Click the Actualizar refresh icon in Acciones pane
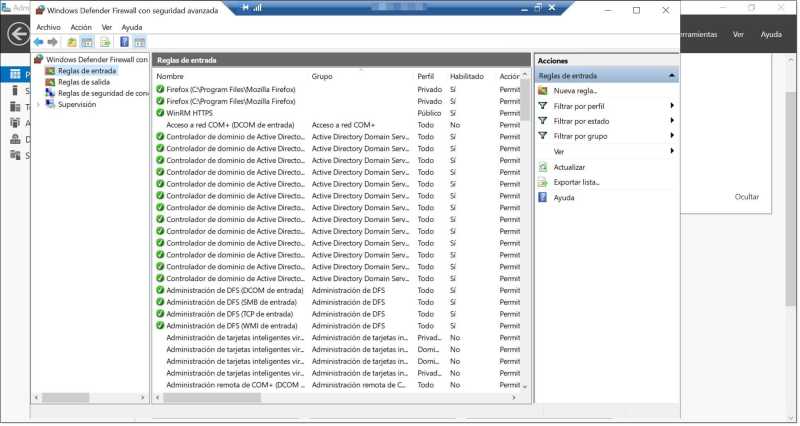Image resolution: width=800 pixels, height=426 pixels. coord(543,167)
